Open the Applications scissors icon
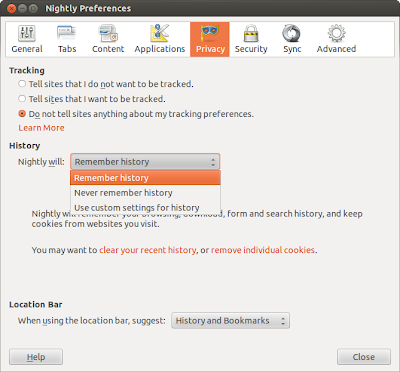 (160, 33)
